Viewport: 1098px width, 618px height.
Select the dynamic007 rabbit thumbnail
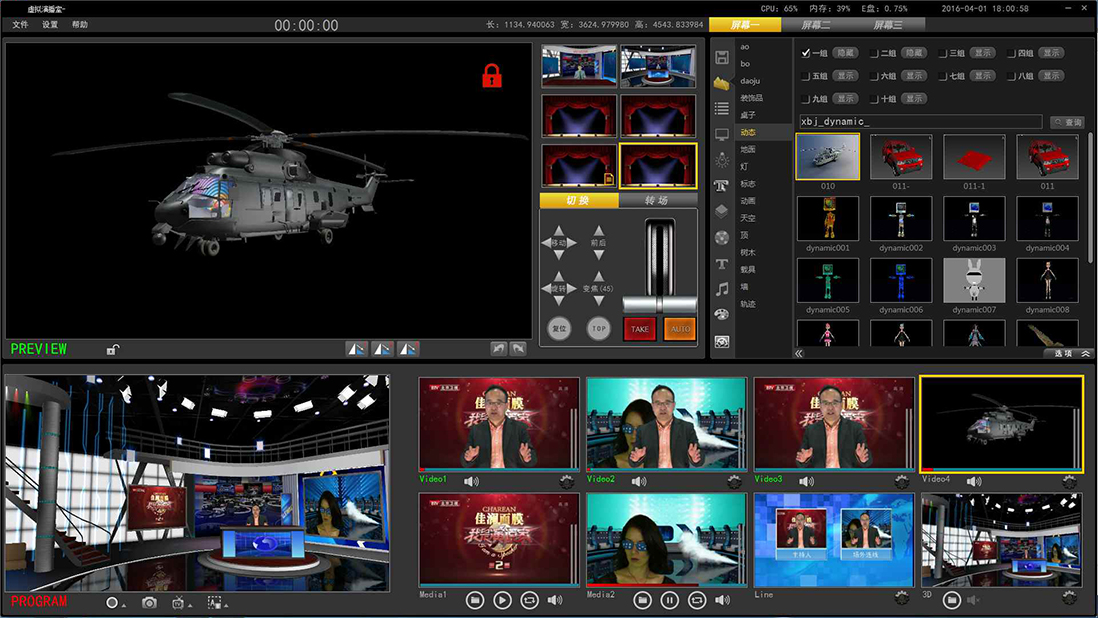974,280
